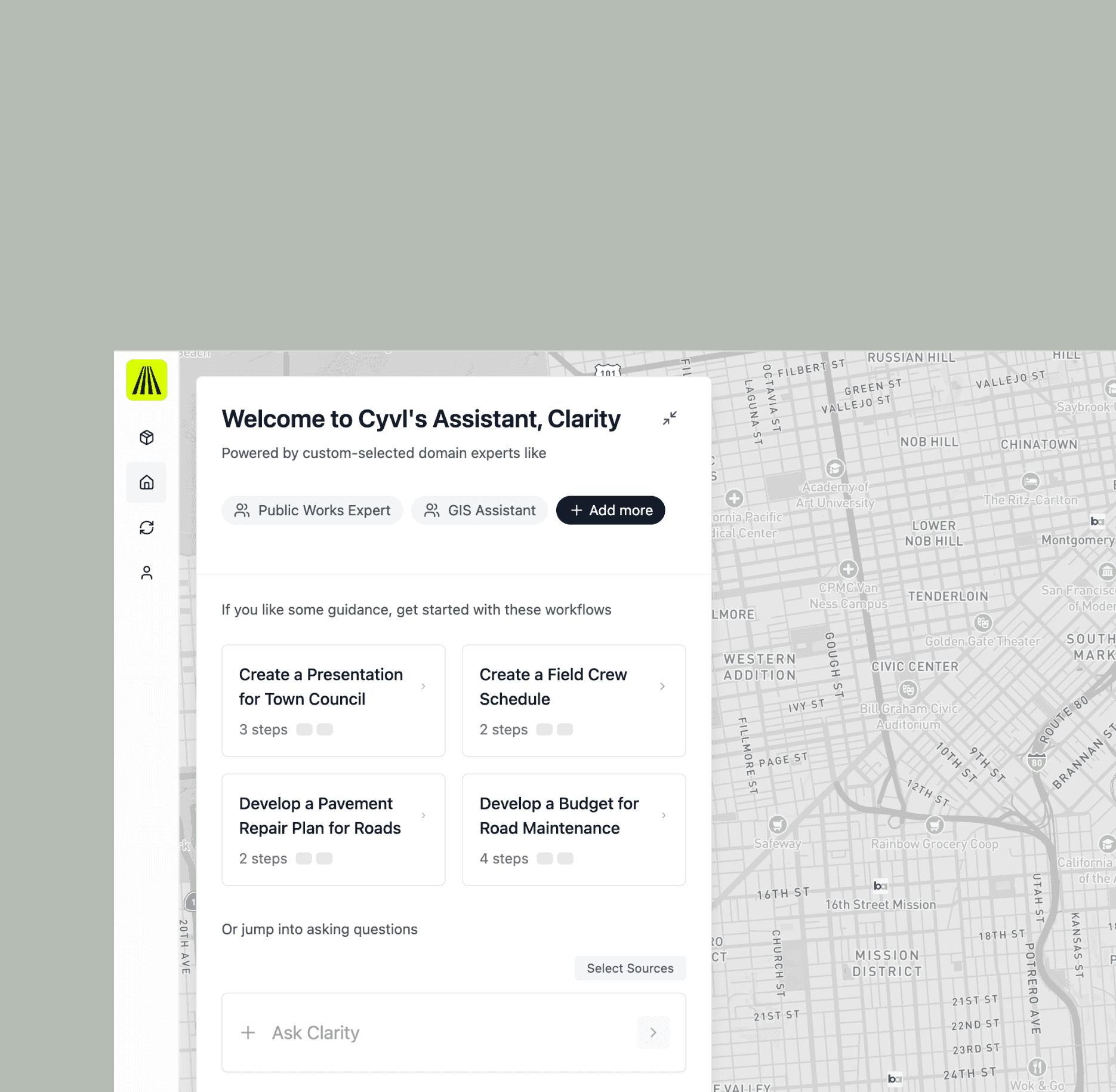Click the NOB HILL map label
Screen dimensions: 1116x1092
point(929,442)
